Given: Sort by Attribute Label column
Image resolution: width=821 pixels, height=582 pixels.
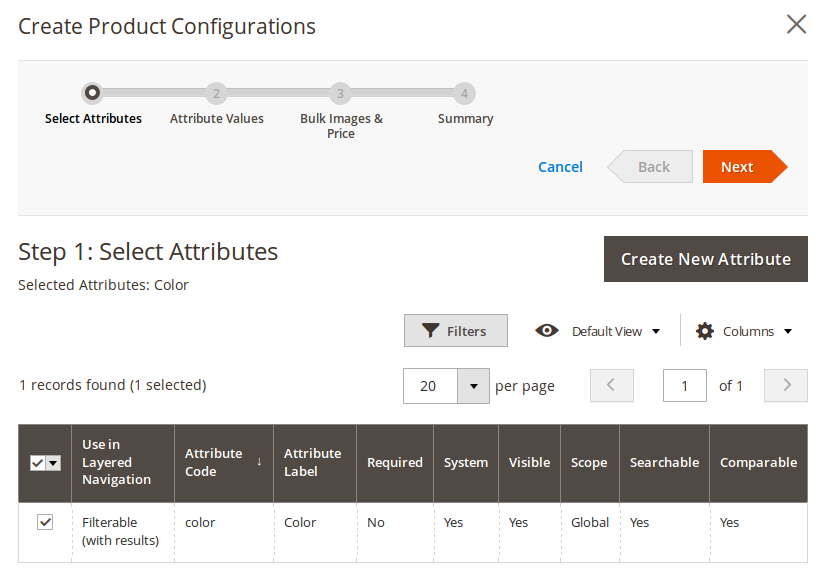Looking at the screenshot, I should tap(315, 463).
